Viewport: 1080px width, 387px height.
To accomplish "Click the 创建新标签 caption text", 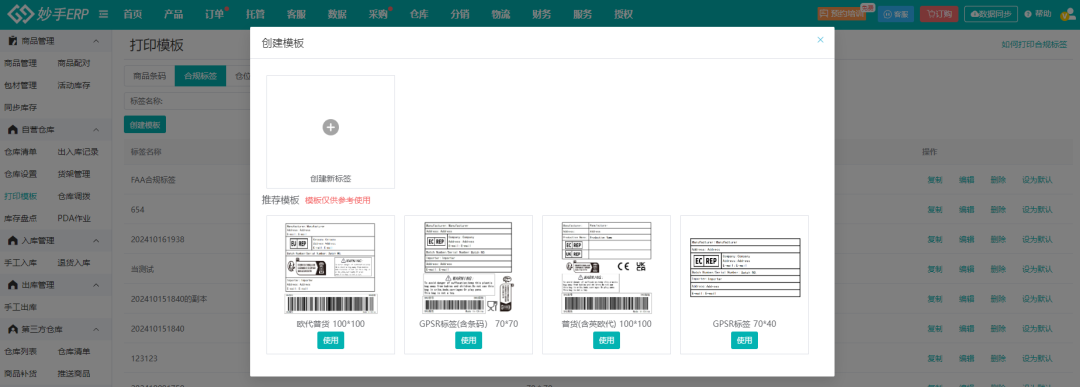I will (x=331, y=178).
